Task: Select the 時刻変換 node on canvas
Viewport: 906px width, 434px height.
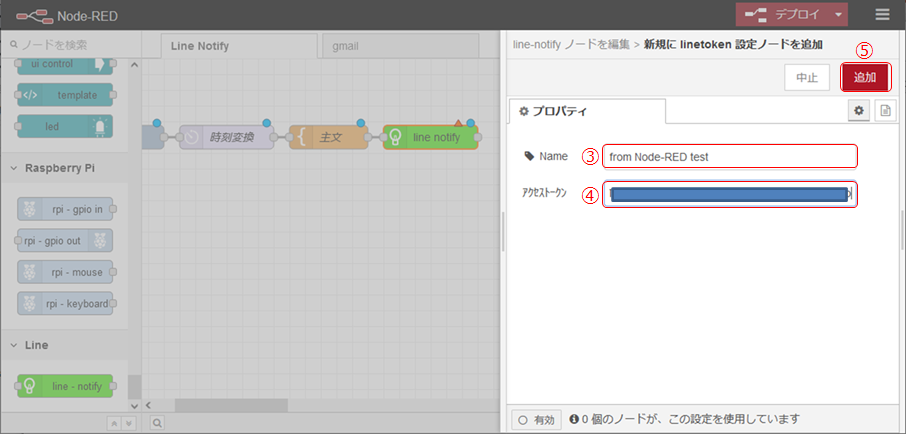Action: (x=225, y=137)
